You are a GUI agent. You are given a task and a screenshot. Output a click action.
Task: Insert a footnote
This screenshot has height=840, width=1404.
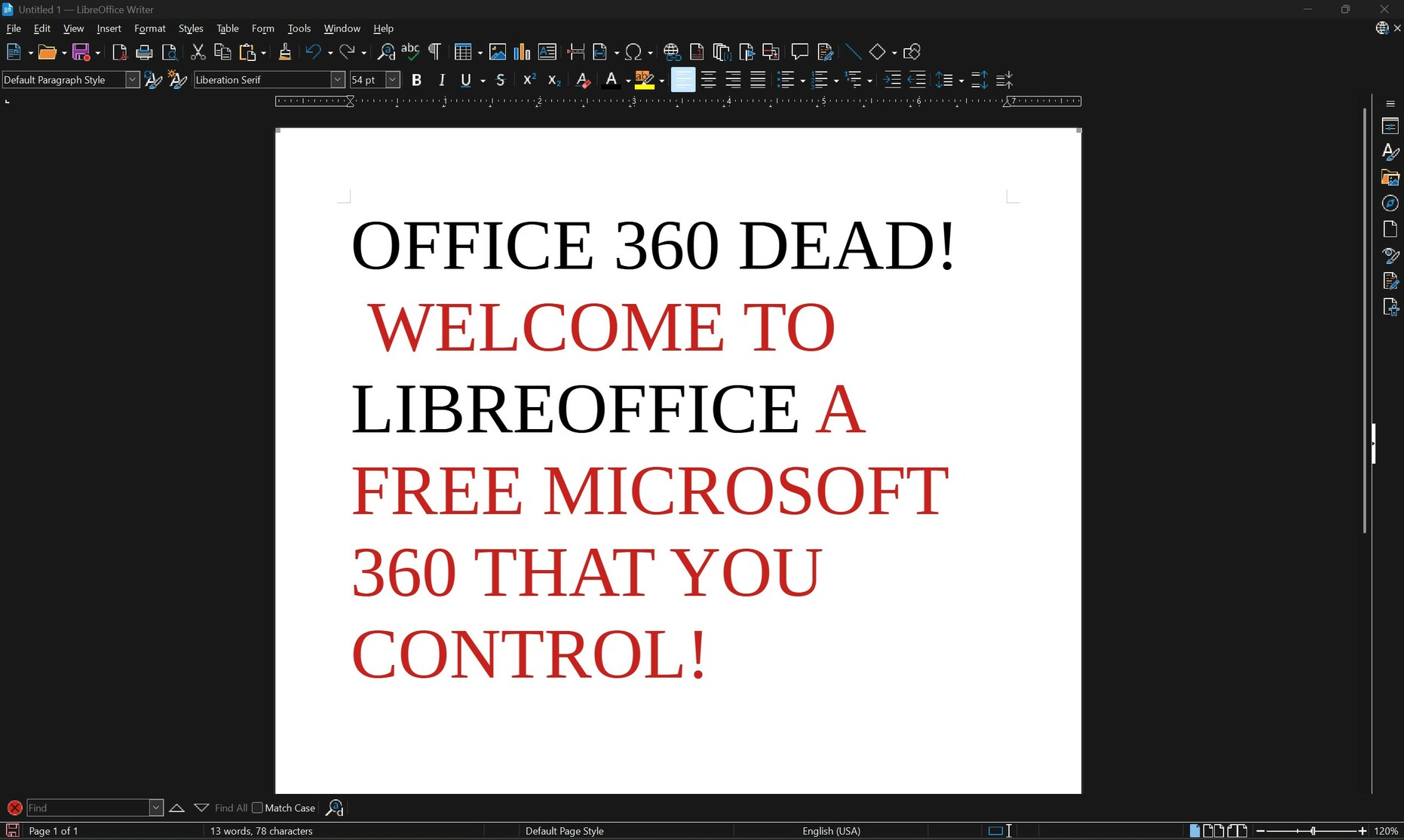tap(697, 52)
